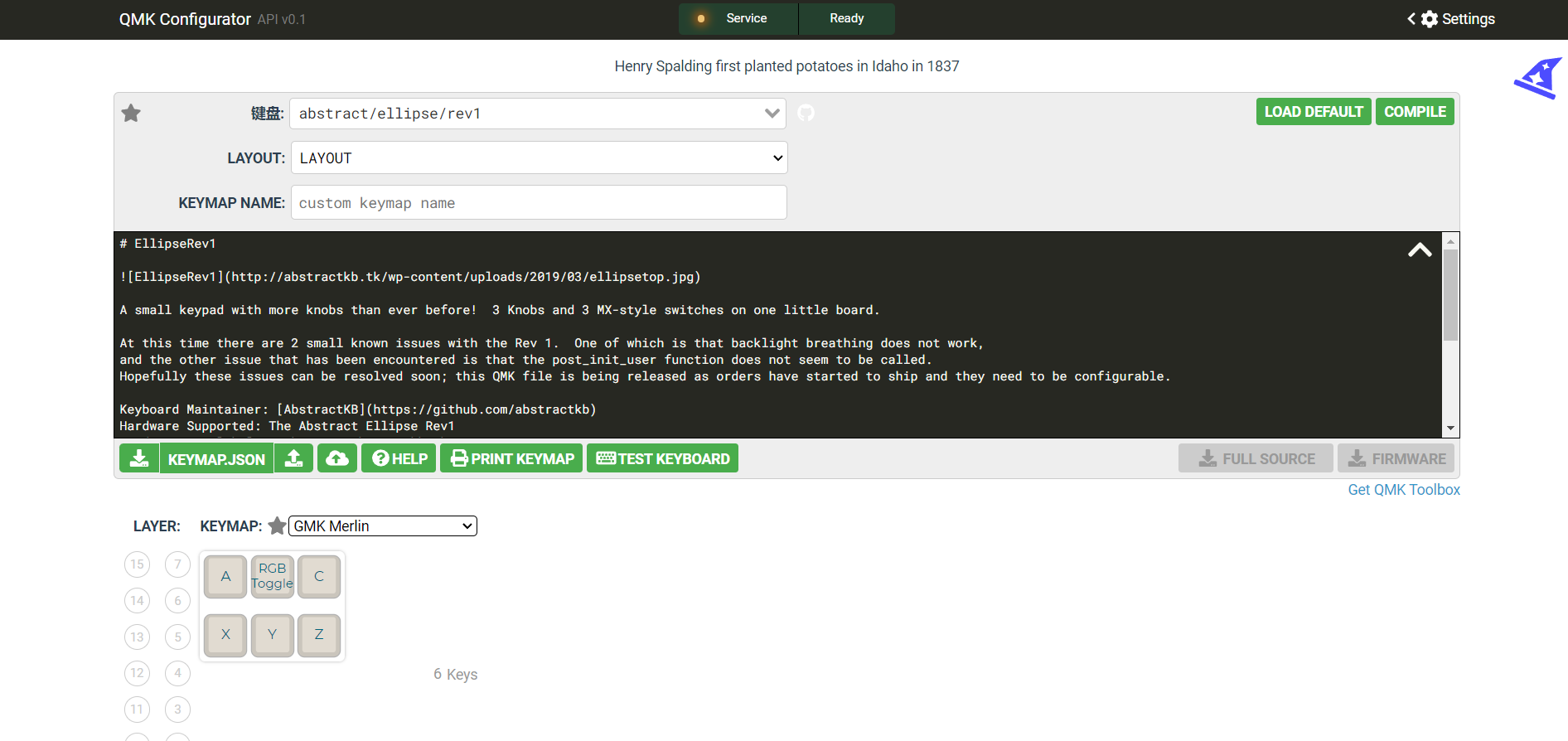Click the LOAD DEFAULT button
The width and height of the screenshot is (1568, 741).
click(x=1314, y=112)
